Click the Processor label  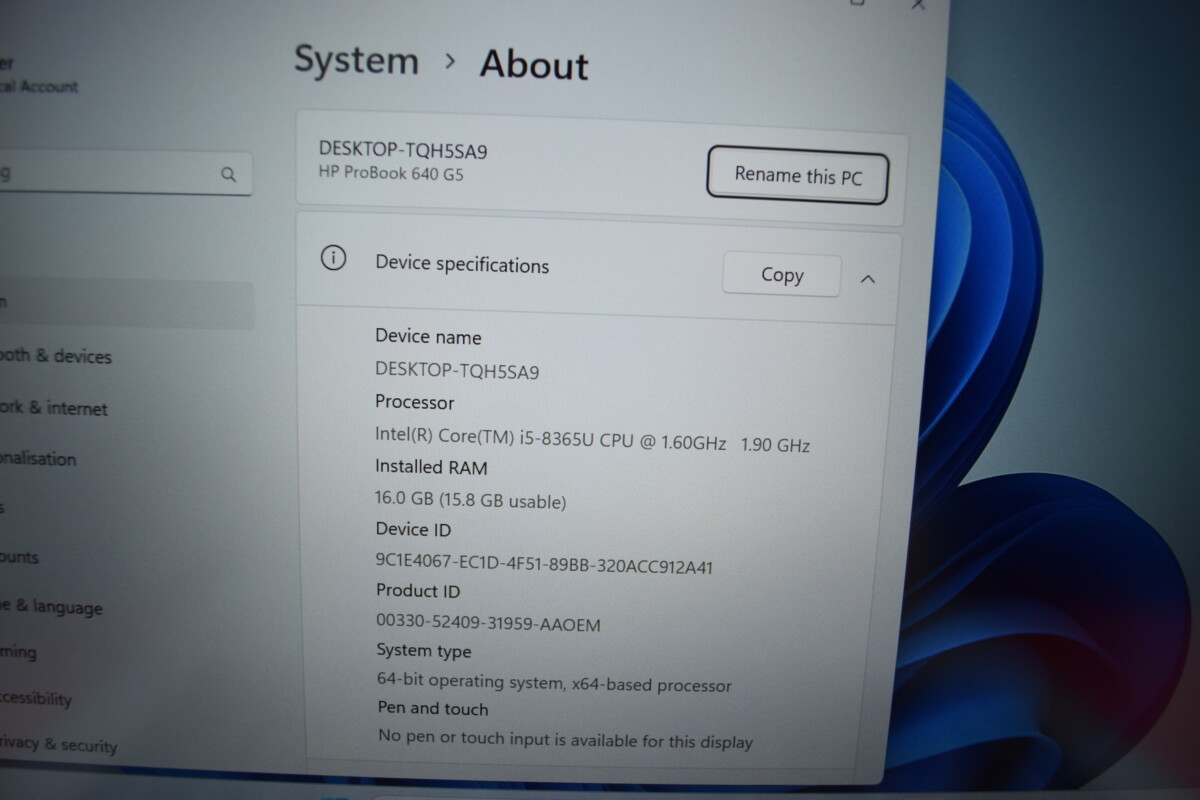[x=415, y=402]
